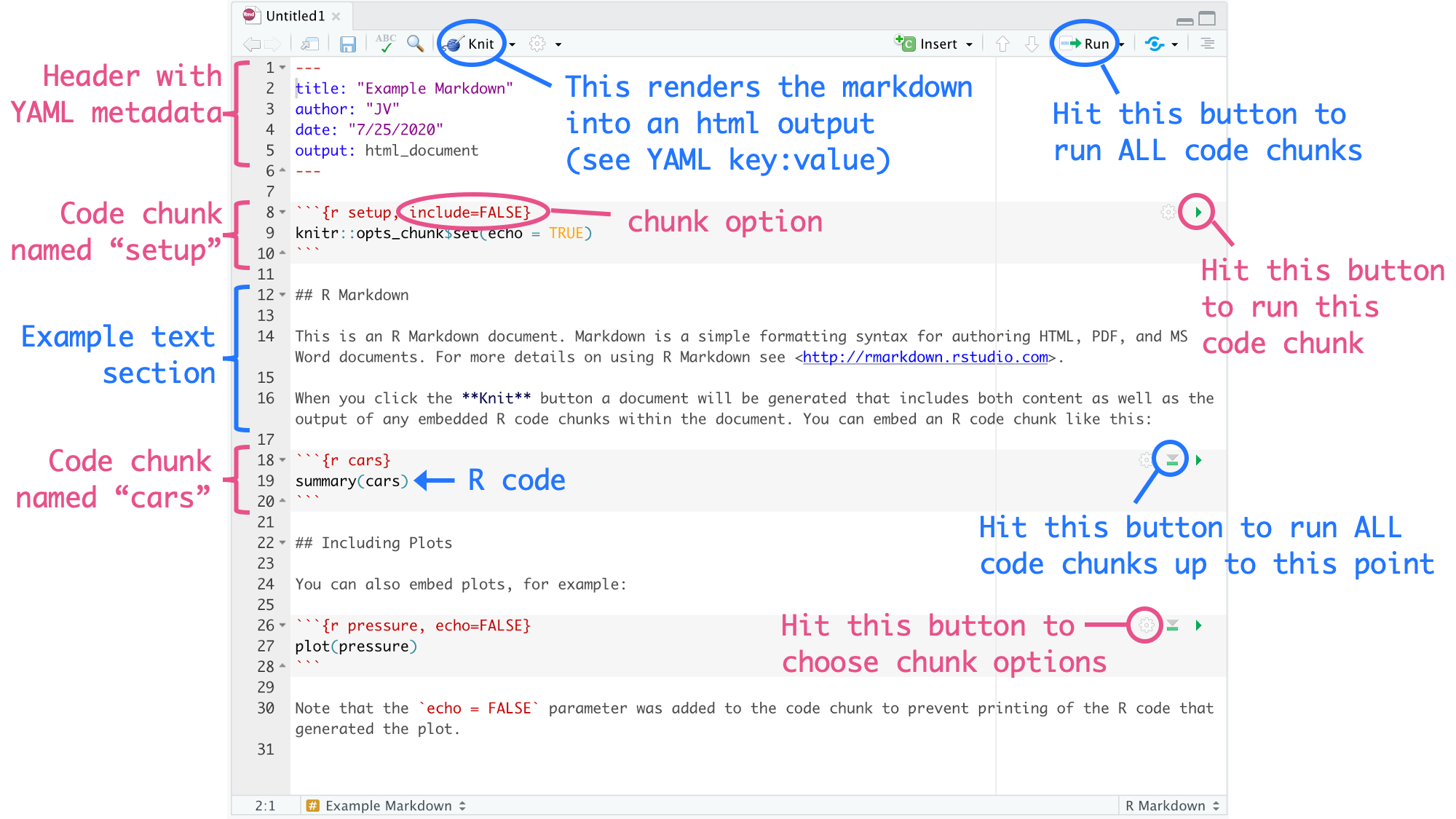
Task: Click the {r pressure, echo=FALSE} header
Action: click(427, 625)
